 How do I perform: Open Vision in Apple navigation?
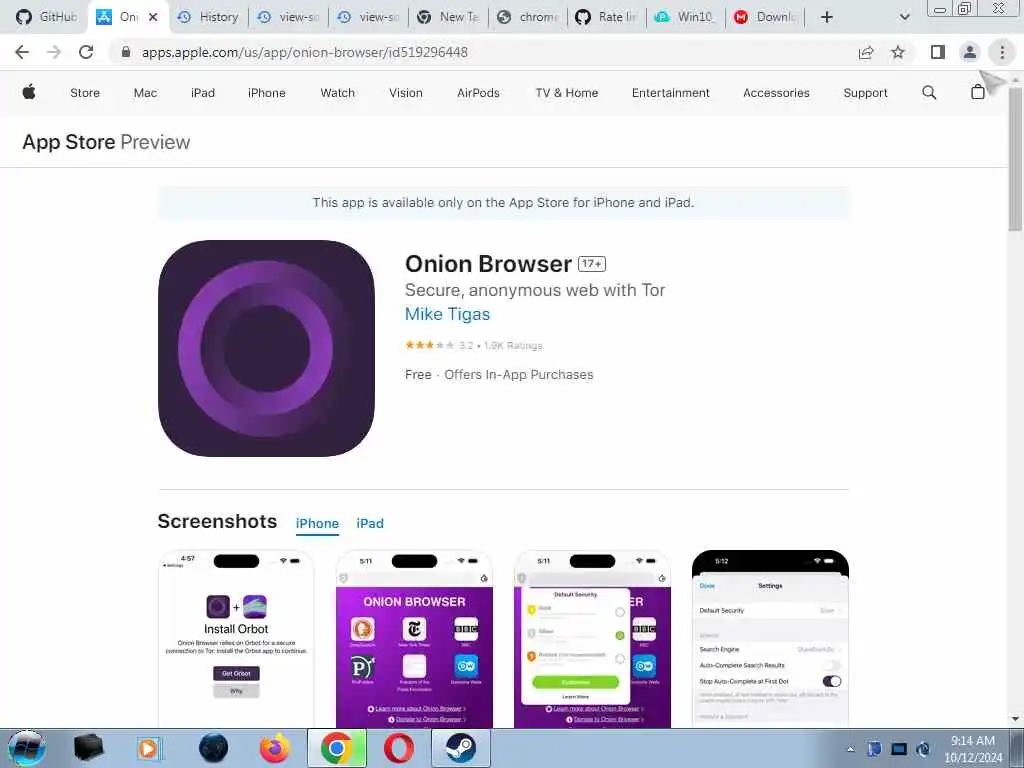click(x=406, y=93)
